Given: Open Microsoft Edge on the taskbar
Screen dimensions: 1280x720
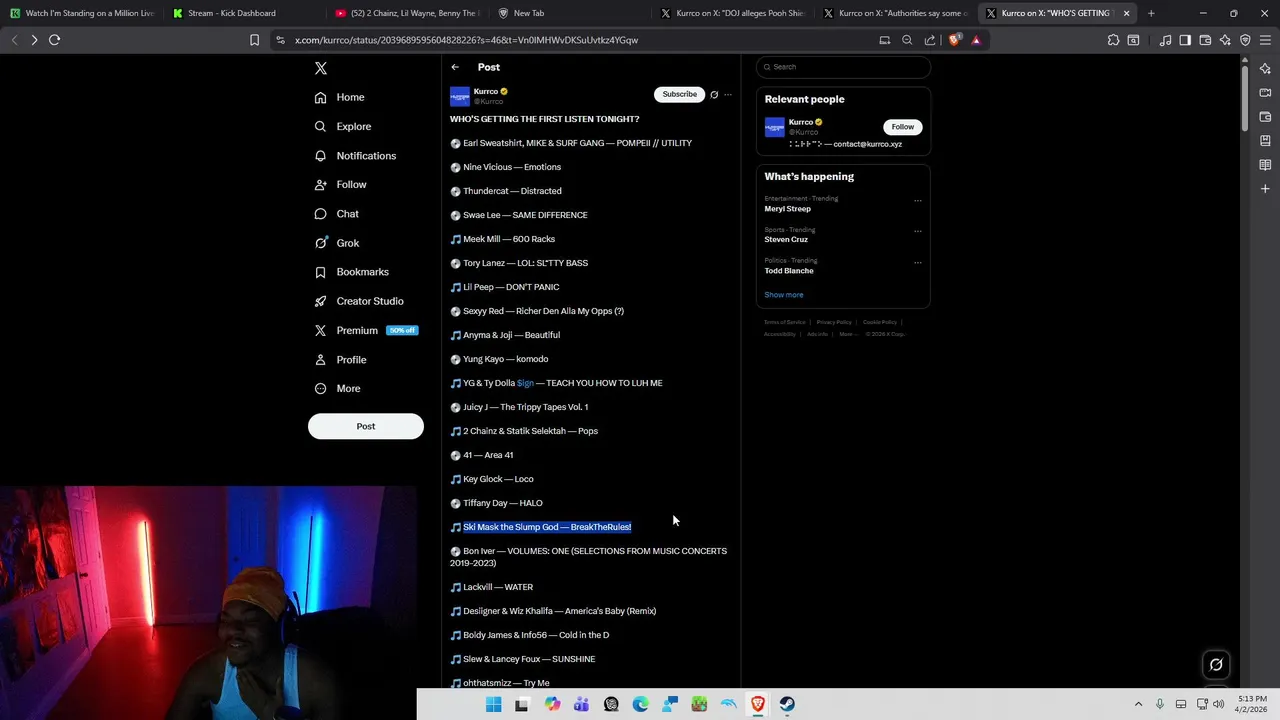Looking at the screenshot, I should click(640, 704).
